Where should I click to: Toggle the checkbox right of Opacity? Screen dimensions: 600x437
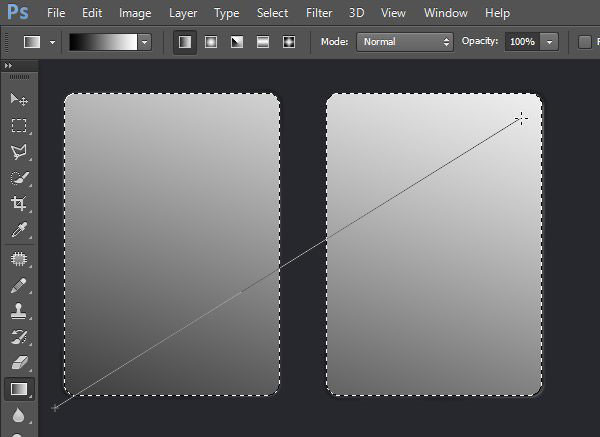pyautogui.click(x=585, y=42)
